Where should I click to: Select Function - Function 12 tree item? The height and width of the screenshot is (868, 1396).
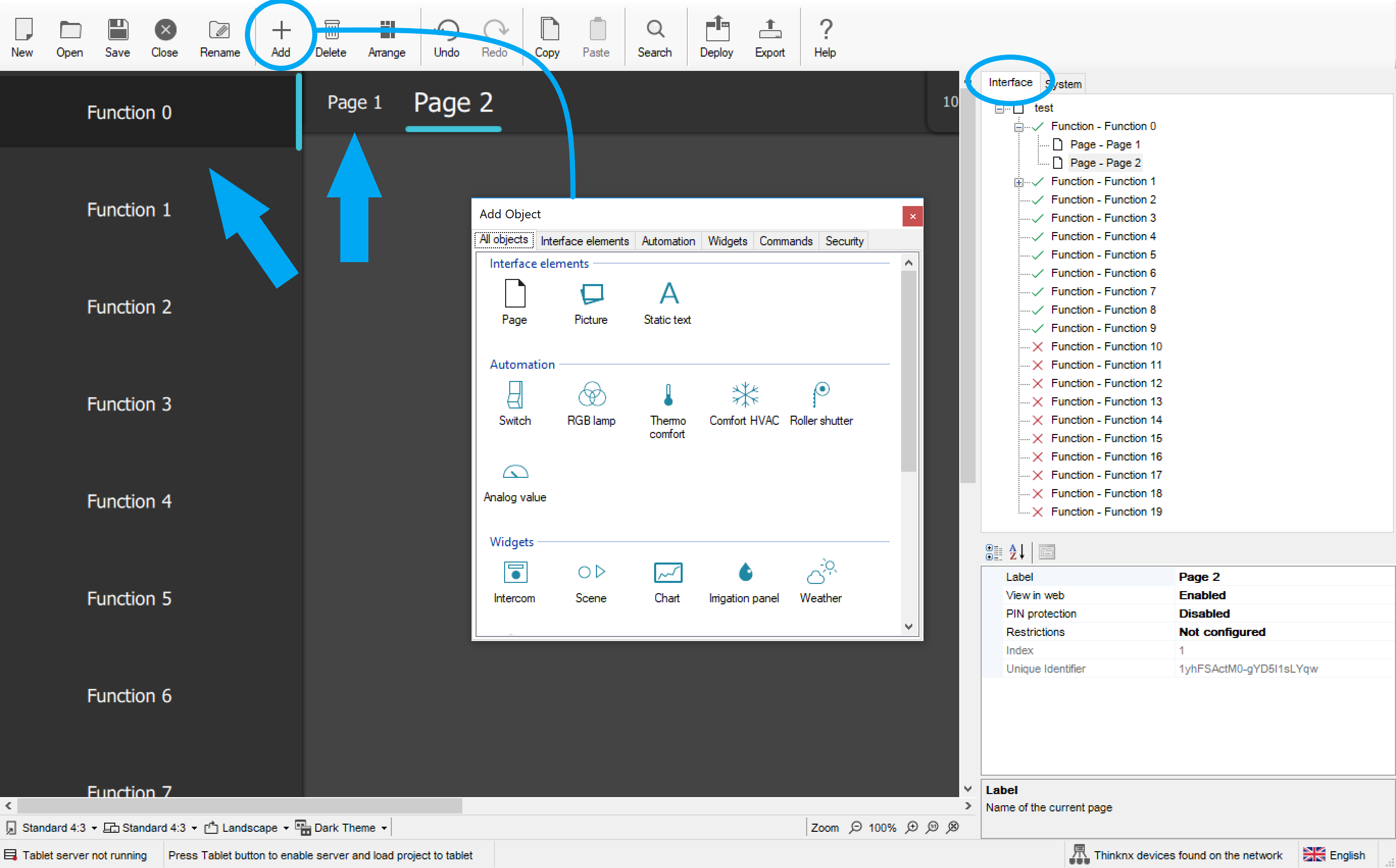(x=1106, y=383)
